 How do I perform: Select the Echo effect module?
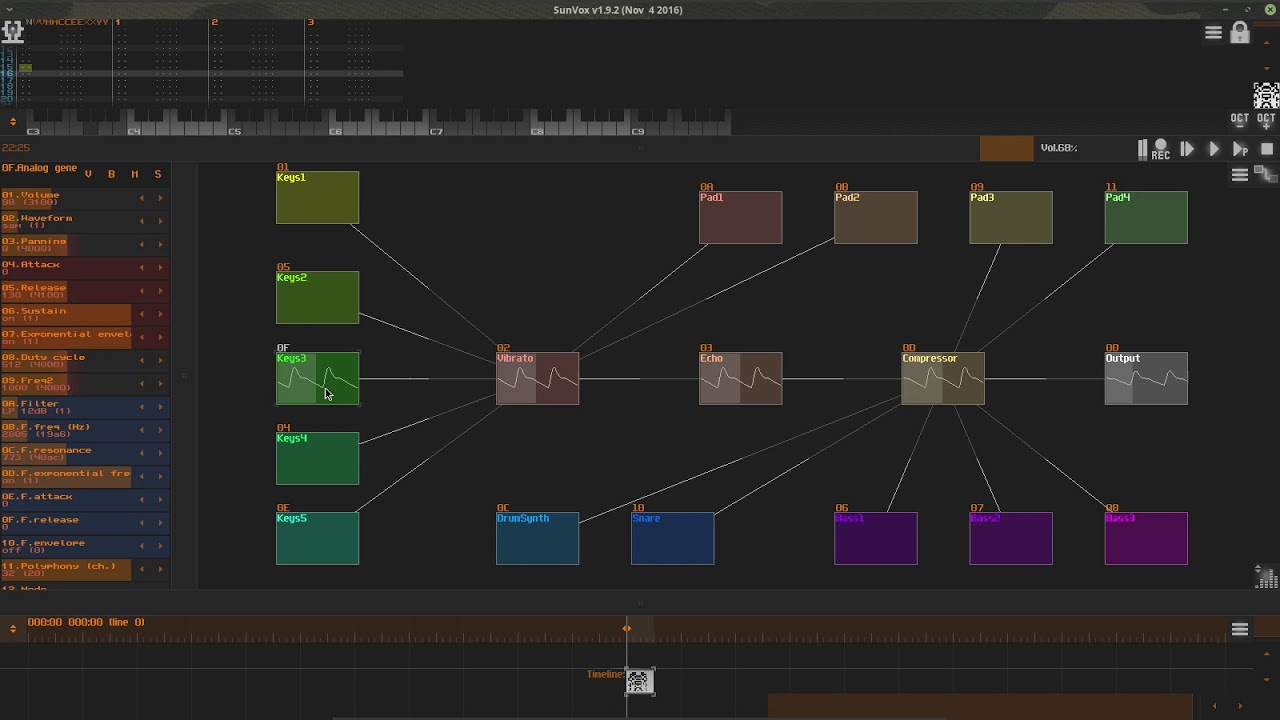pyautogui.click(x=740, y=378)
